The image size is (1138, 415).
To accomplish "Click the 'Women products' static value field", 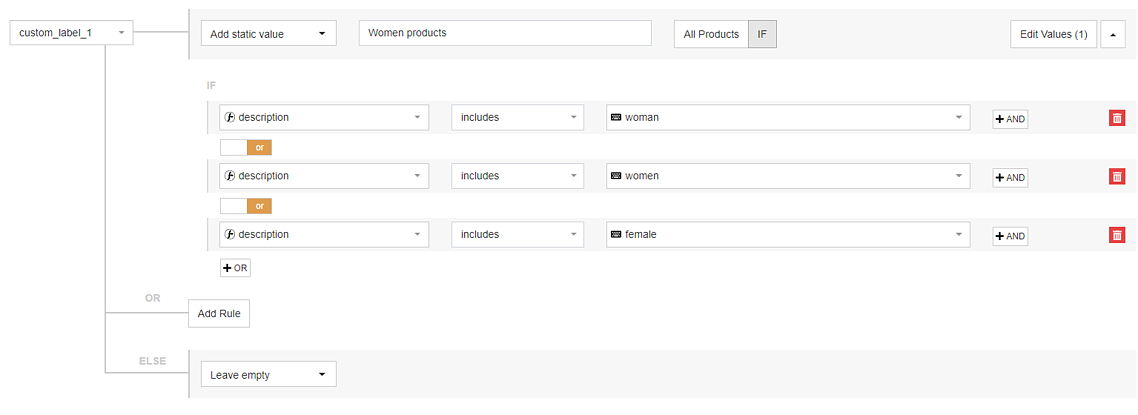I will (505, 33).
